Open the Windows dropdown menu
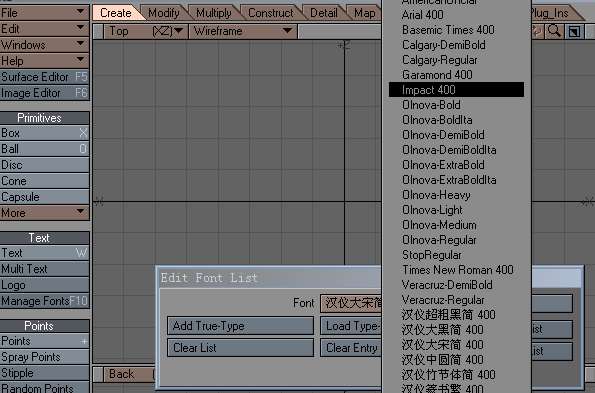The image size is (595, 393). tap(45, 45)
